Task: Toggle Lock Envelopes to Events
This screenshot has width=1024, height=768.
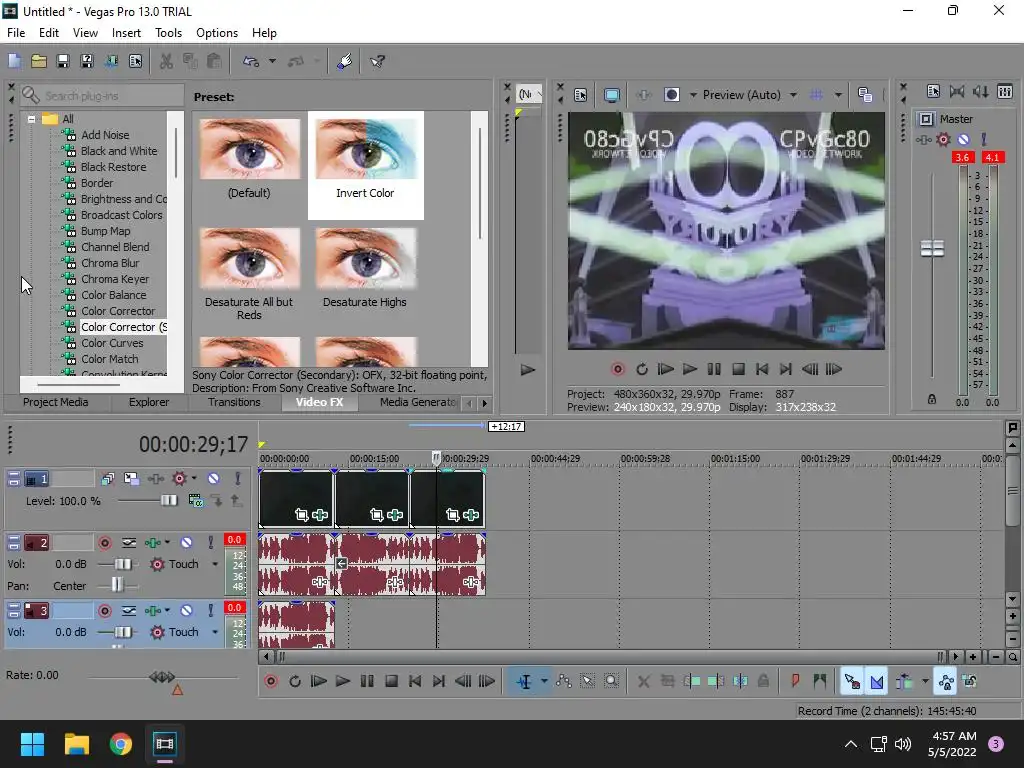Action: [x=946, y=682]
